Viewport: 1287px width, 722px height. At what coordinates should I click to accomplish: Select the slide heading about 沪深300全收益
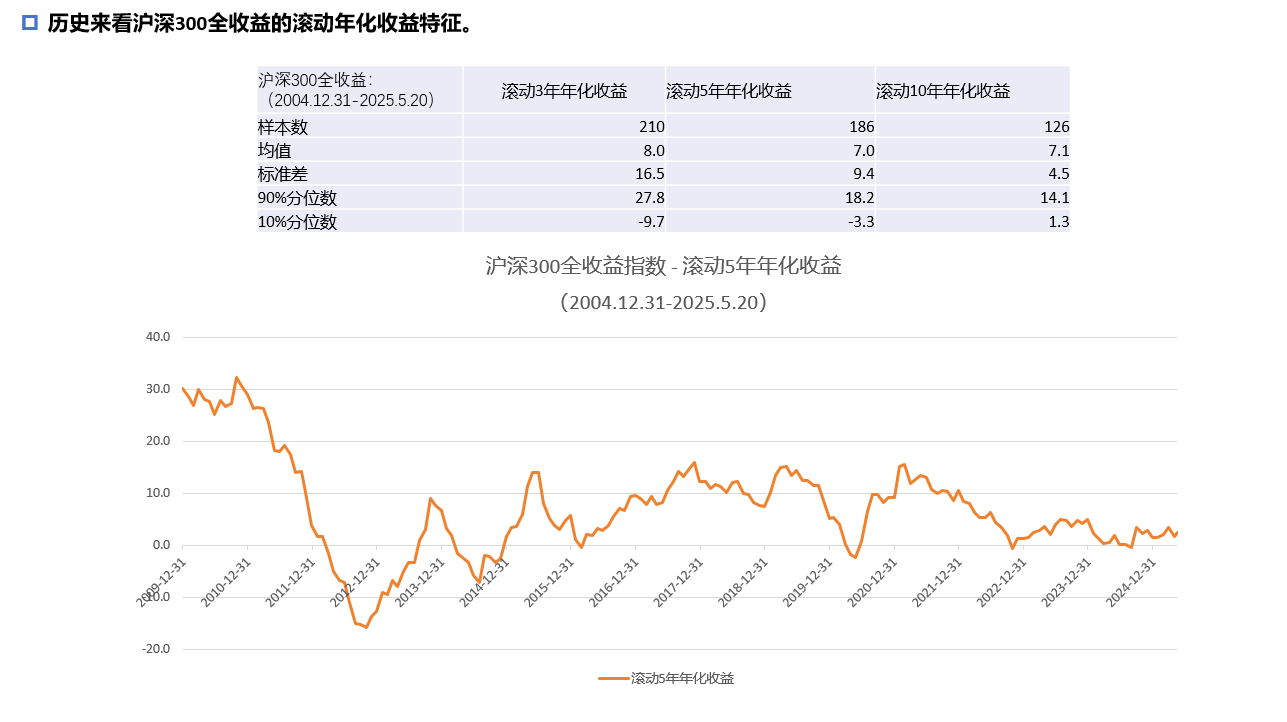tap(259, 23)
